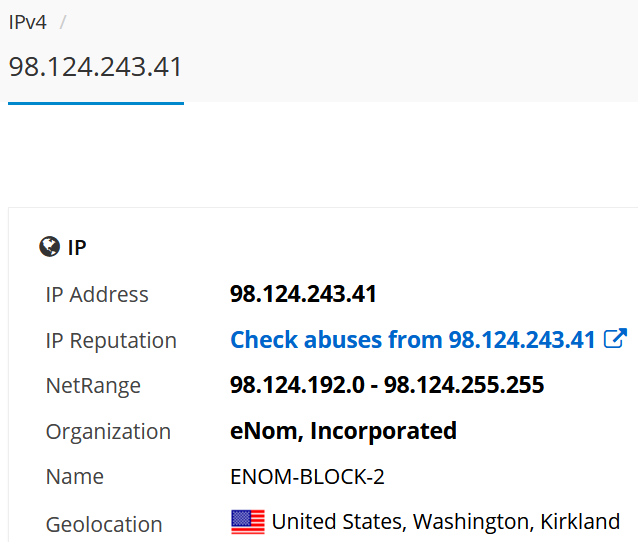This screenshot has height=542, width=638.
Task: Click the United States, Washington, Kirkland text
Action: click(x=446, y=522)
